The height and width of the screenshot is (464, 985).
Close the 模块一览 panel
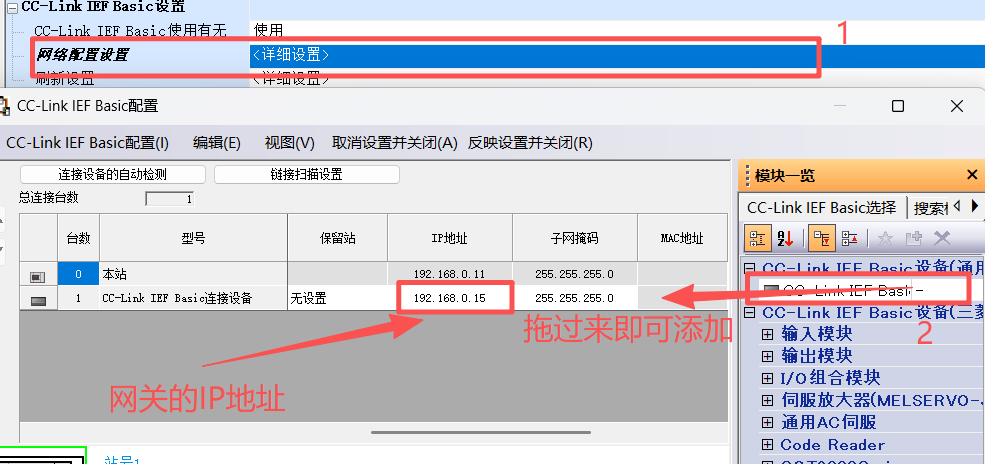(972, 175)
